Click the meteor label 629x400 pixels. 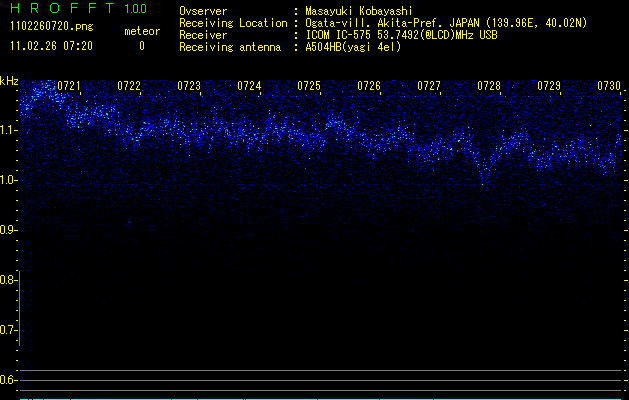click(x=141, y=32)
